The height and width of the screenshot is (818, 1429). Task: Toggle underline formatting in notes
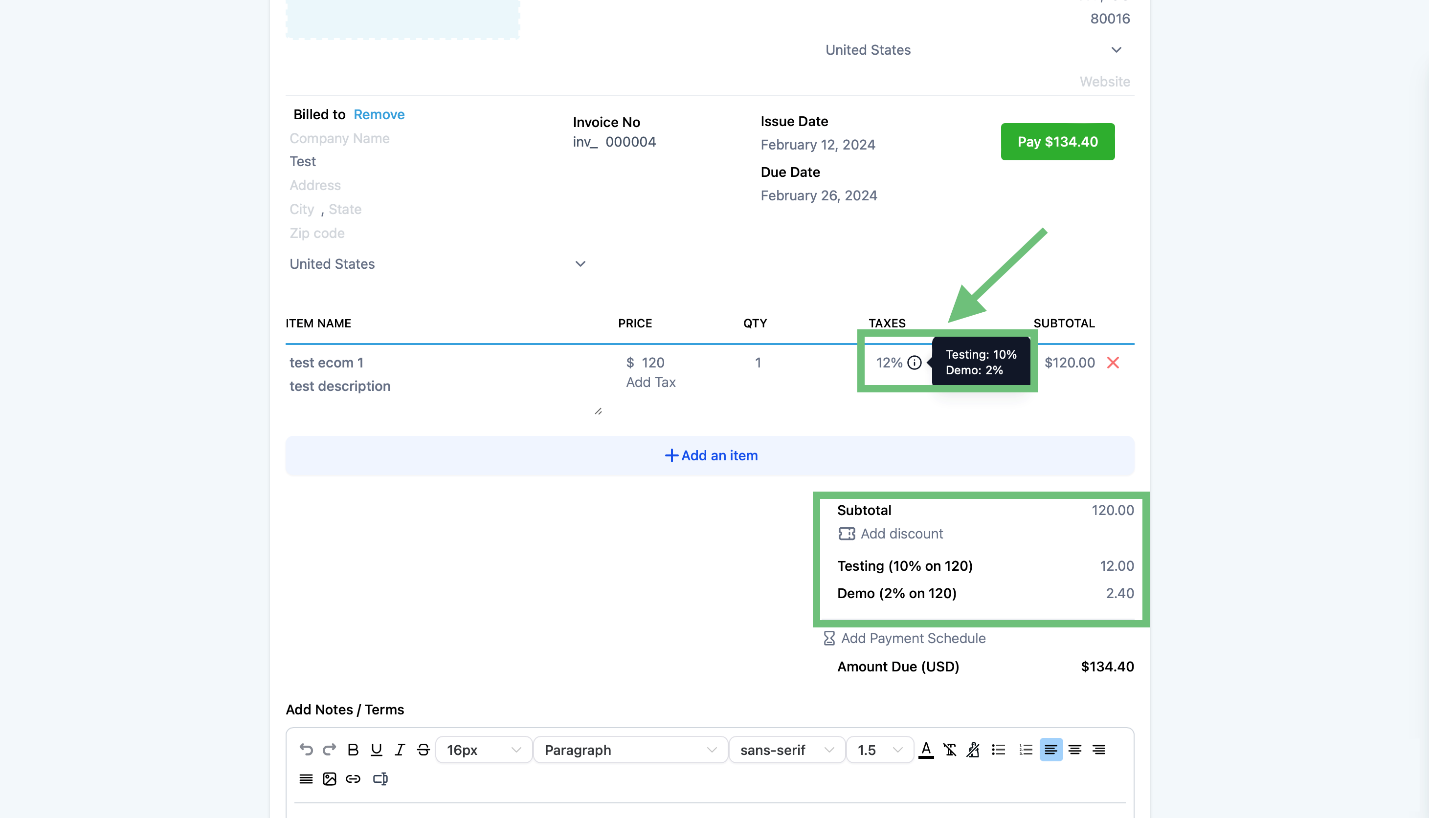coord(376,750)
